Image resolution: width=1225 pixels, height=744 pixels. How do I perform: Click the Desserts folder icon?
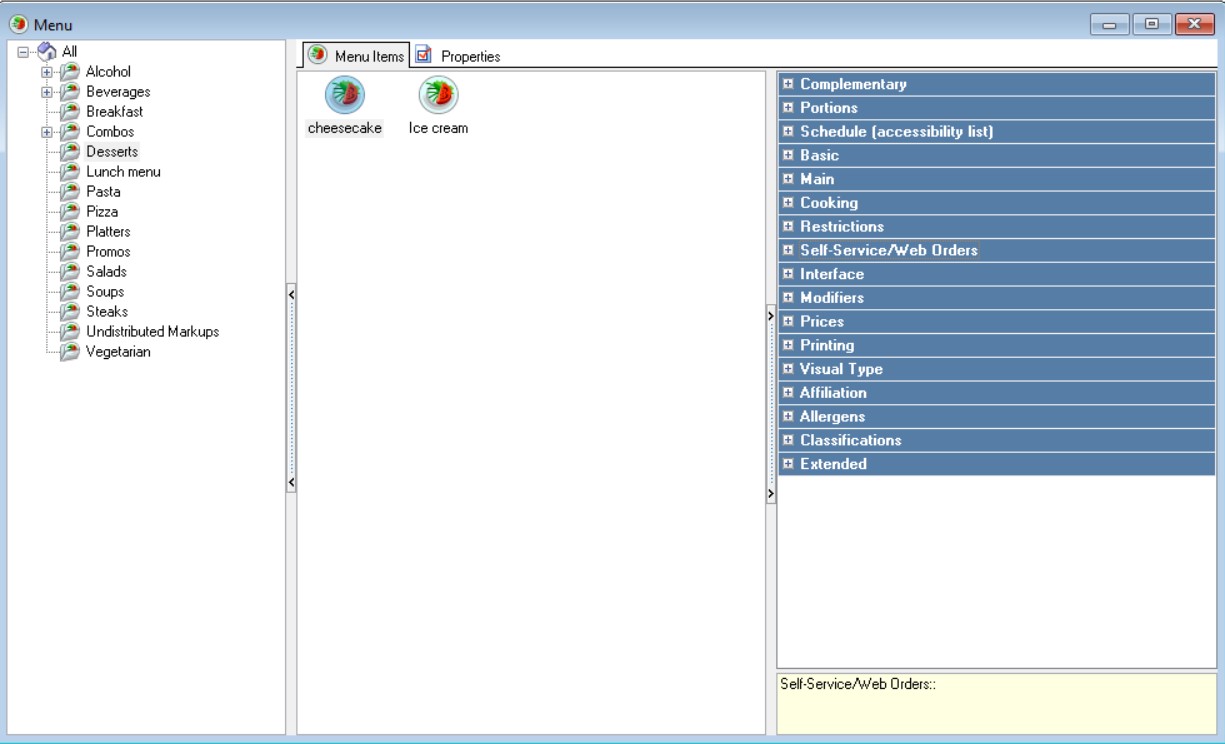click(69, 152)
